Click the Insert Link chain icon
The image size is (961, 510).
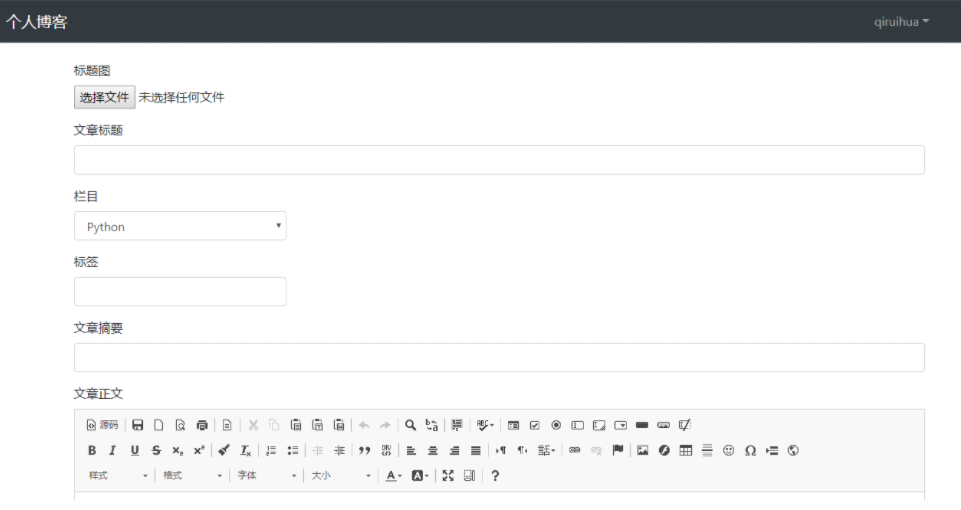click(x=574, y=451)
